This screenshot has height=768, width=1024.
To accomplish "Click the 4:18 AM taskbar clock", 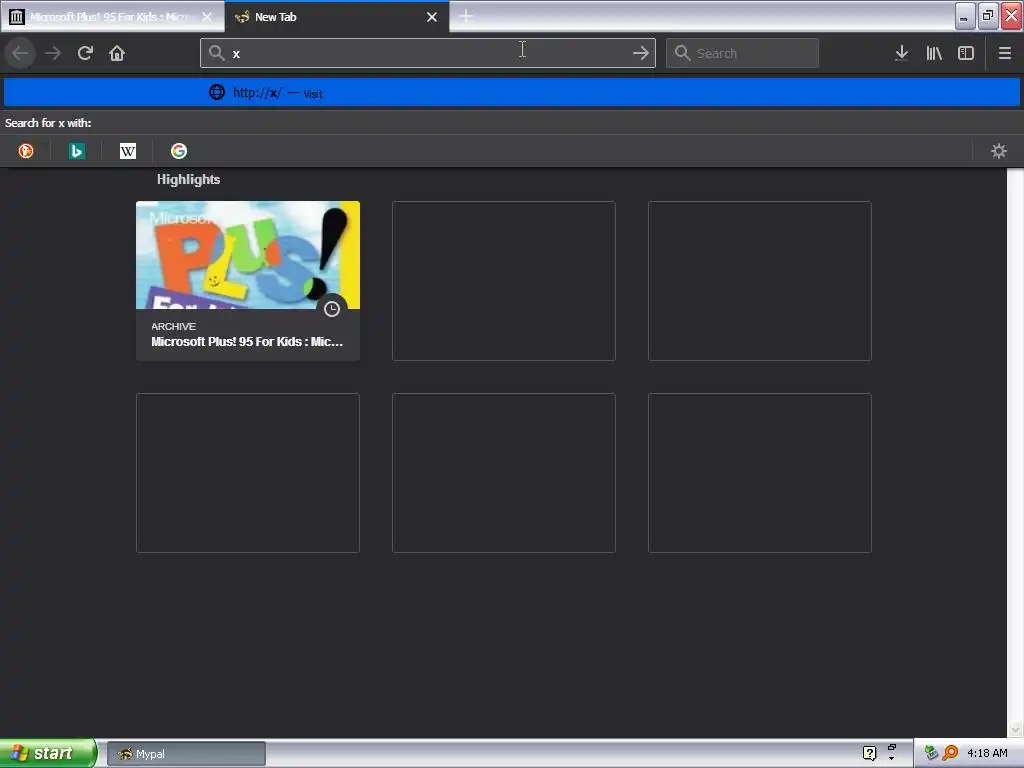I will pos(987,754).
